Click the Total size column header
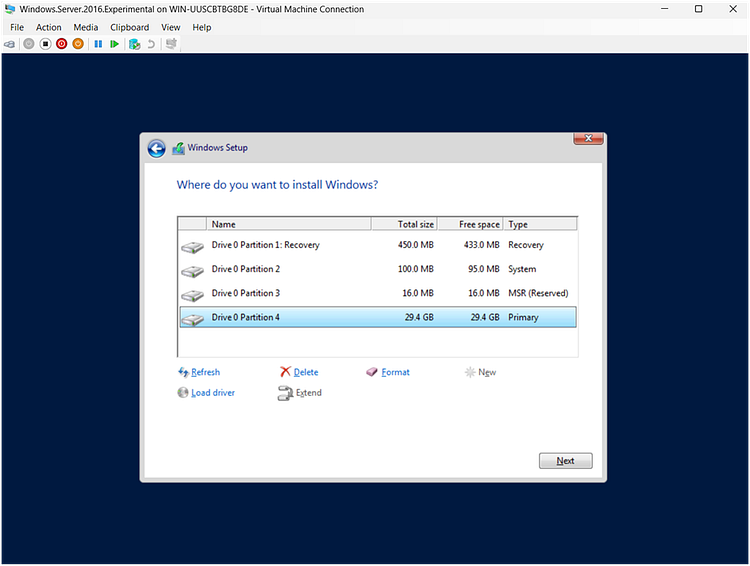 [x=404, y=224]
